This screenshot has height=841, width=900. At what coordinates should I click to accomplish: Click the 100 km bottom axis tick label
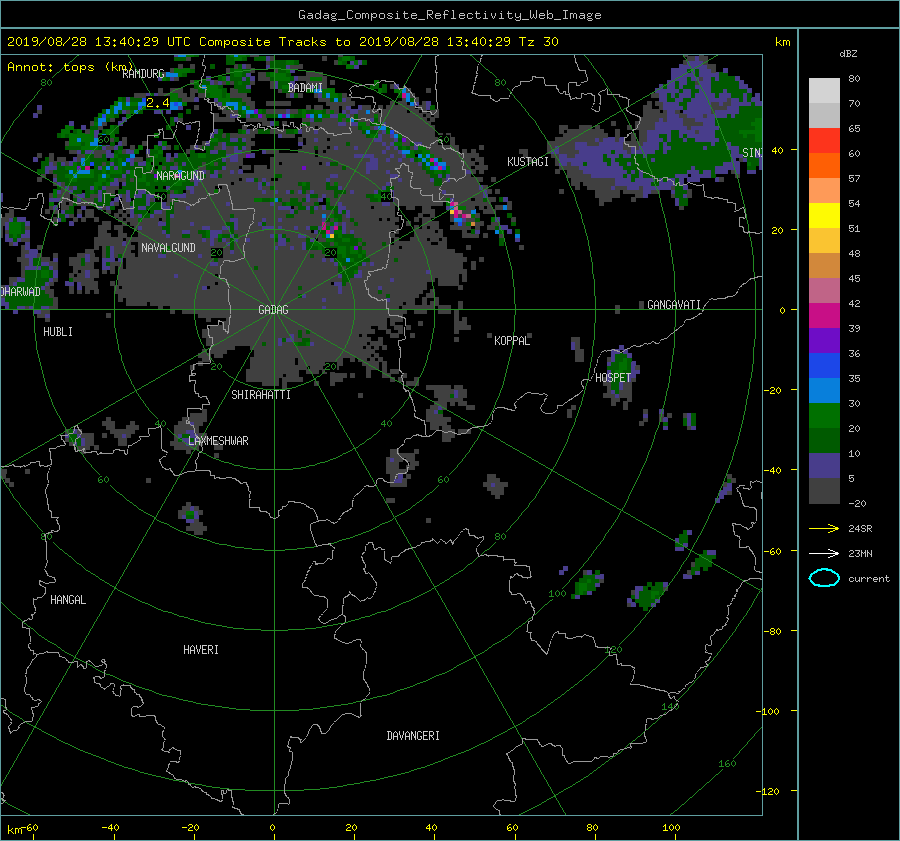[671, 828]
